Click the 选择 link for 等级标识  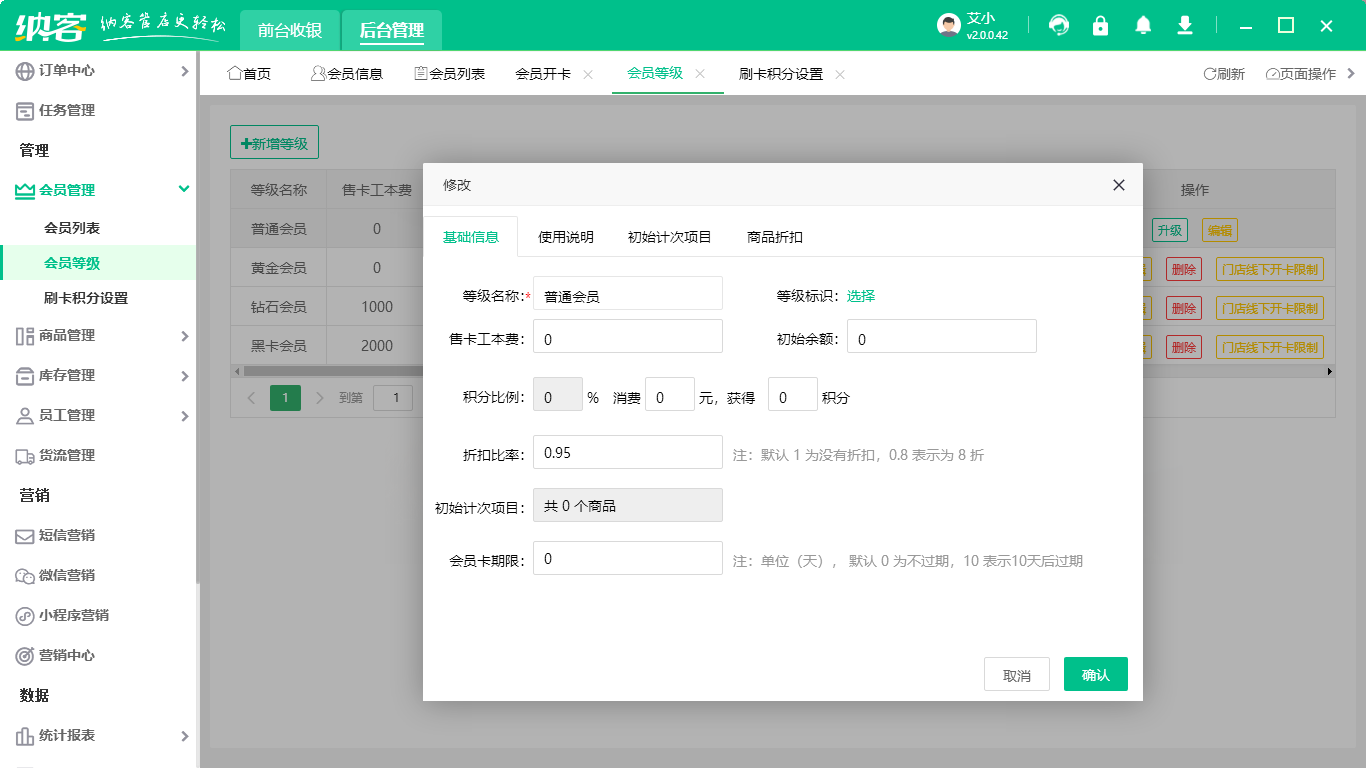coord(861,296)
